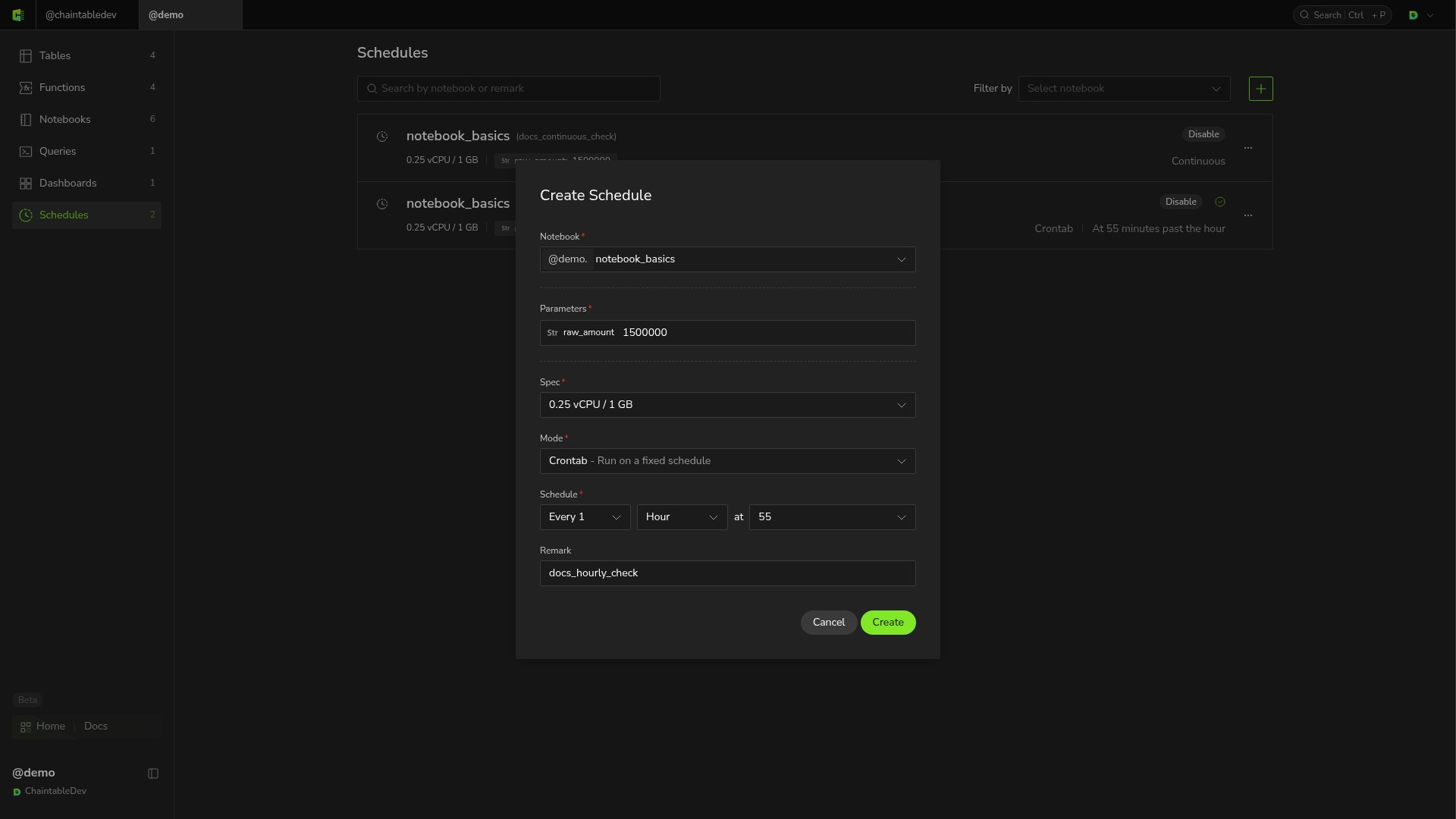This screenshot has height=819, width=1456.
Task: Click the @demo workspace name at bottom
Action: coord(33,773)
